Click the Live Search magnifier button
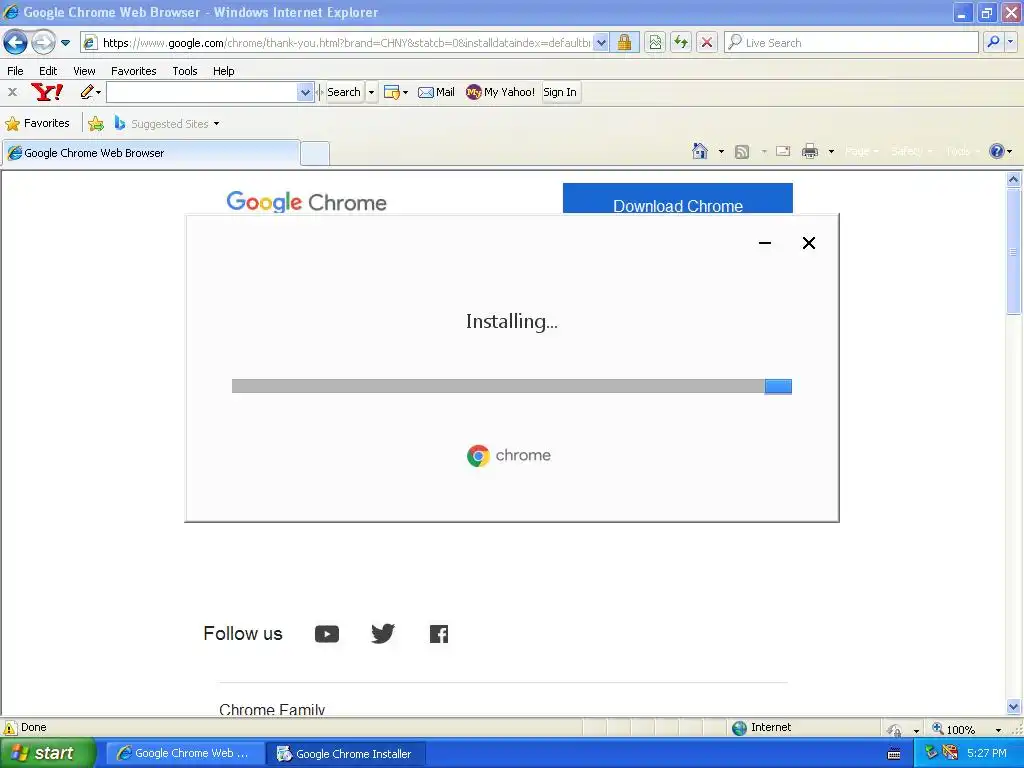1024x768 pixels. [993, 42]
